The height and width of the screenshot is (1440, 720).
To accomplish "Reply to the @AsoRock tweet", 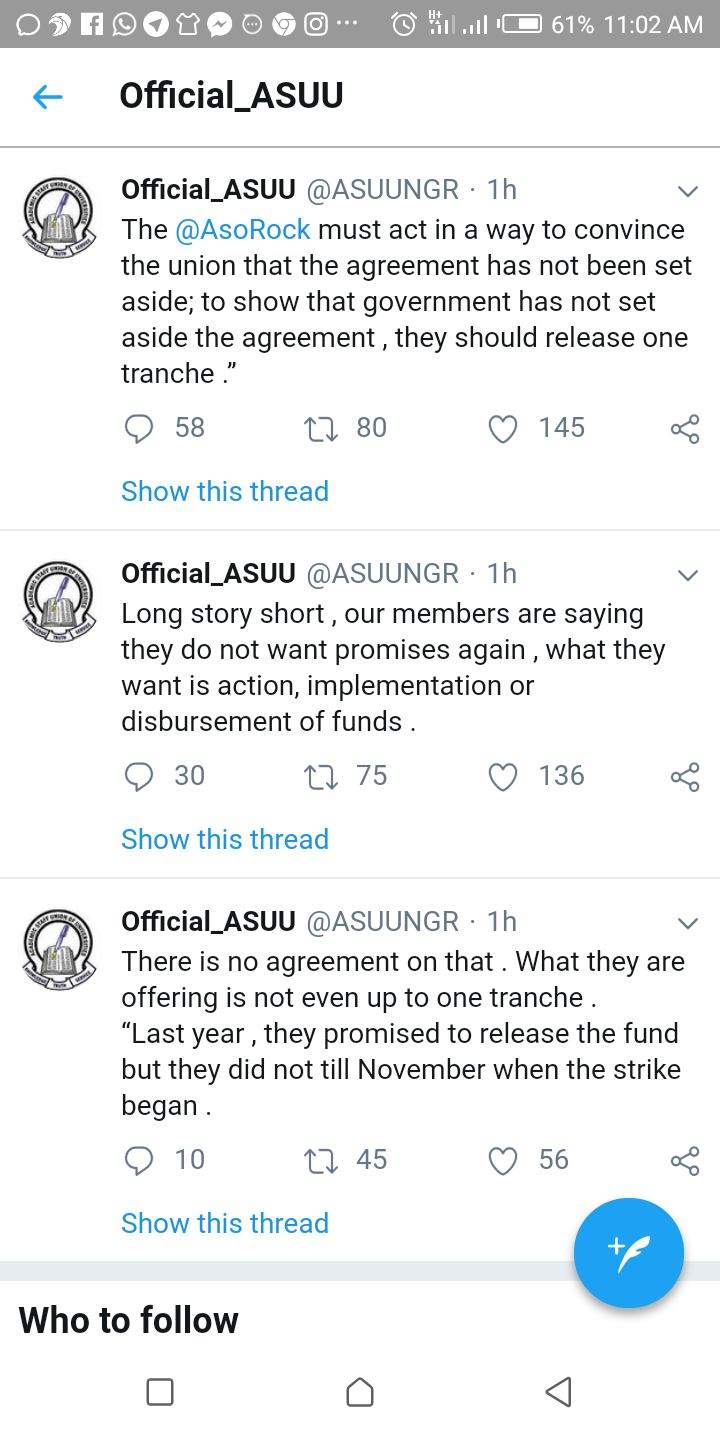I will pyautogui.click(x=139, y=429).
